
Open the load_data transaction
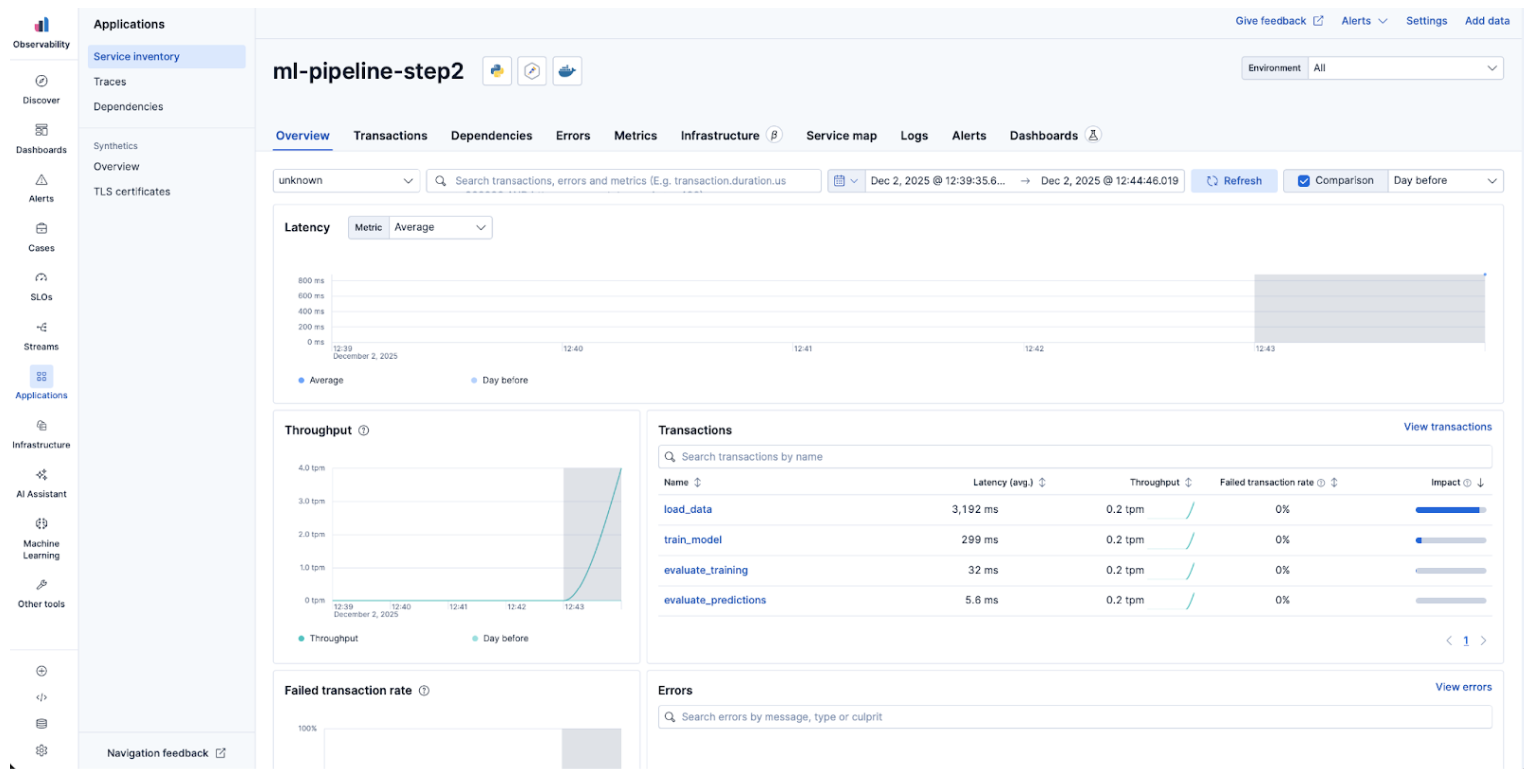coord(687,510)
